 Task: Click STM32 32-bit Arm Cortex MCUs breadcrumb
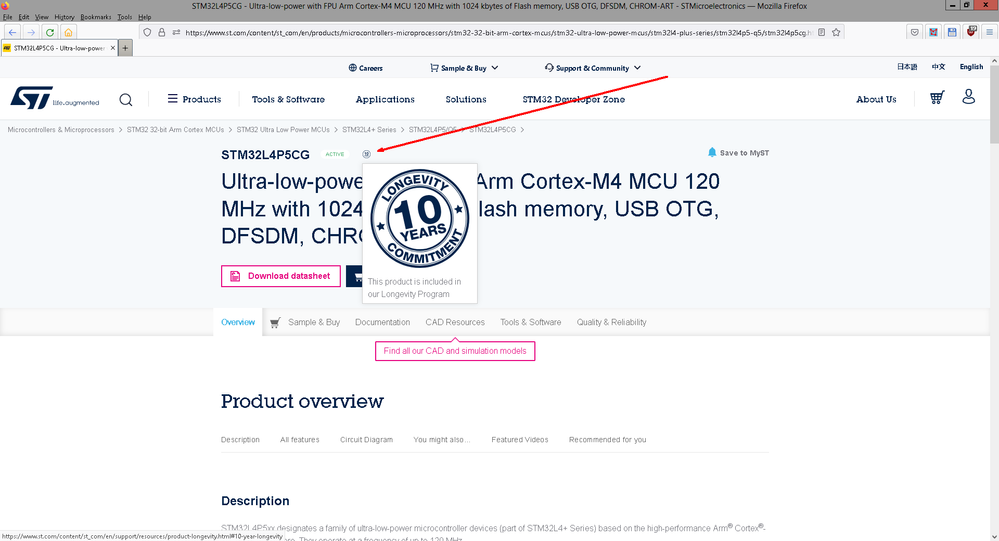pos(175,129)
